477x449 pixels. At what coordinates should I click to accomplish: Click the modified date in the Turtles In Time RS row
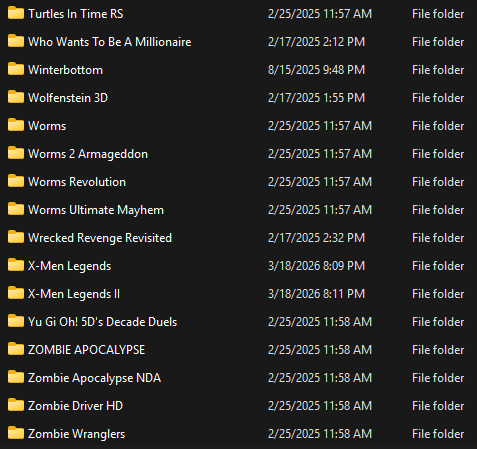[x=320, y=14]
